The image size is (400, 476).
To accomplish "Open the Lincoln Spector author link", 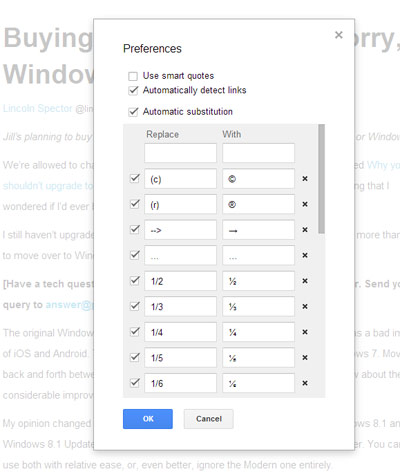I will 38,108.
